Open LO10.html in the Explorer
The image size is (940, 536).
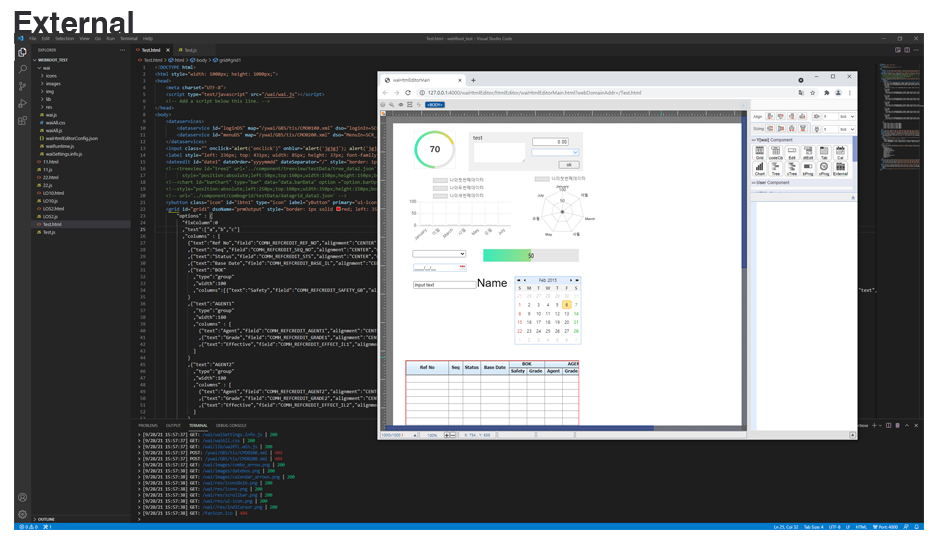(54, 192)
